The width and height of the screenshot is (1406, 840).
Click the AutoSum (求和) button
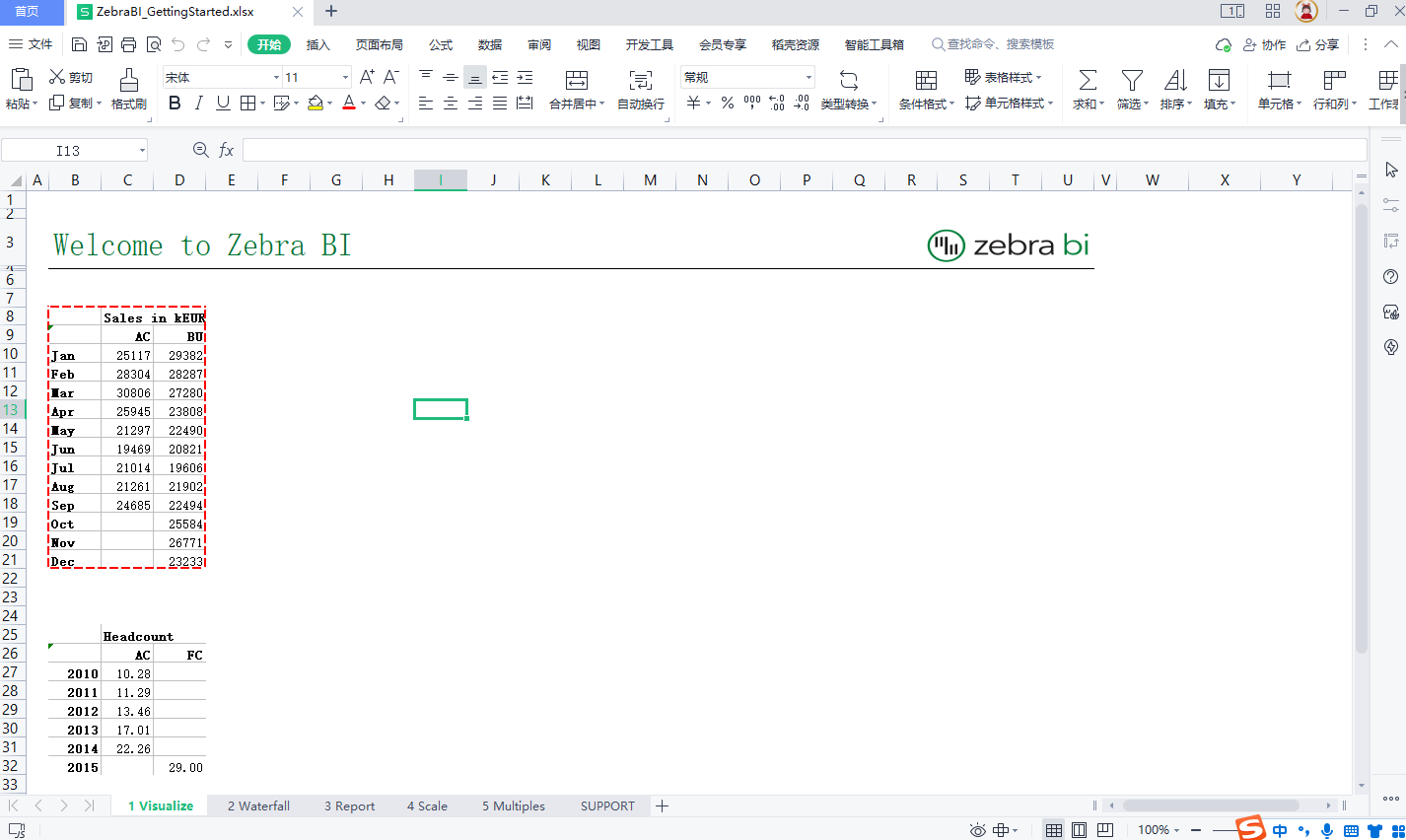coord(1088,89)
